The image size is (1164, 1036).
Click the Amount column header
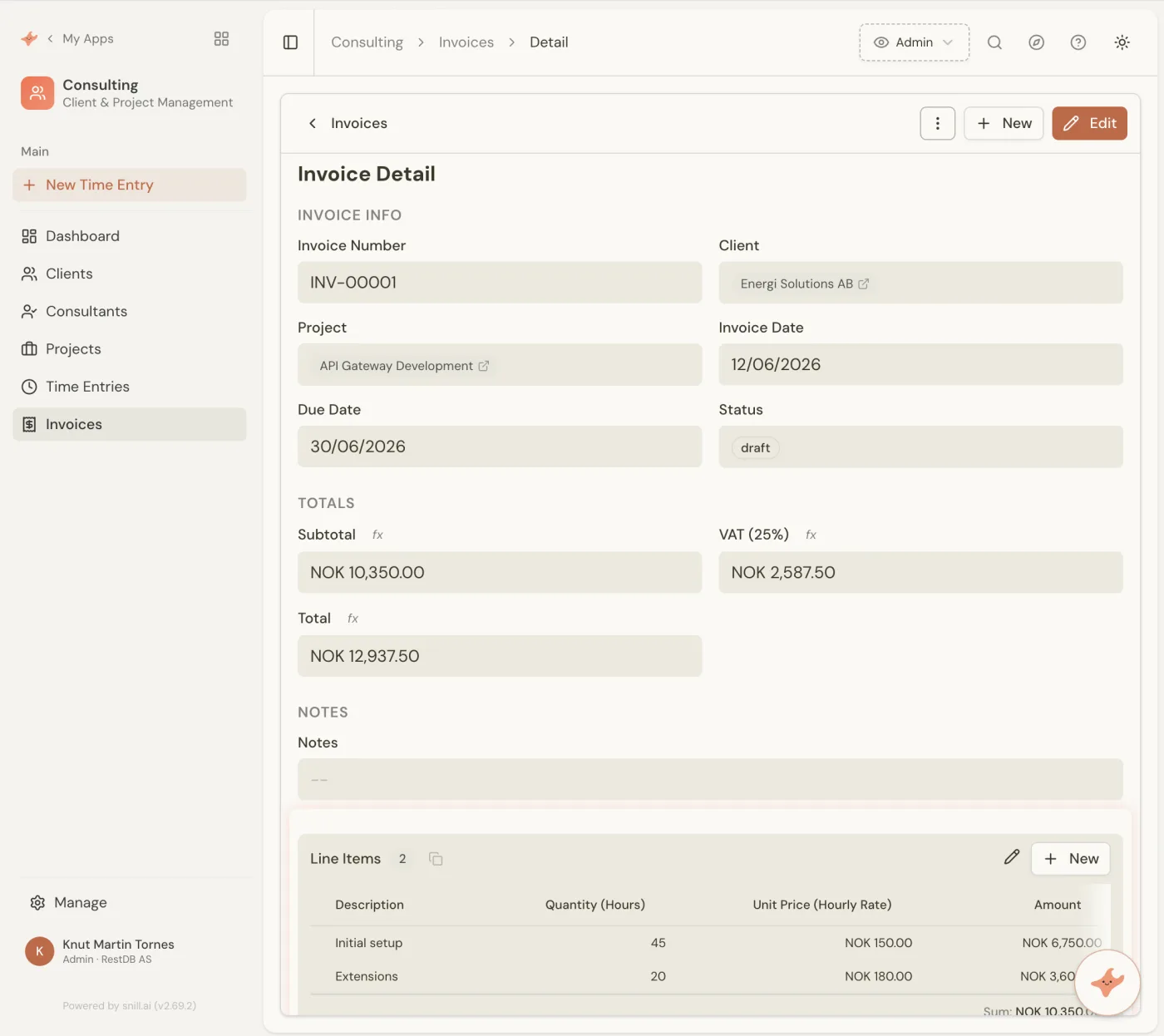[x=1058, y=905]
